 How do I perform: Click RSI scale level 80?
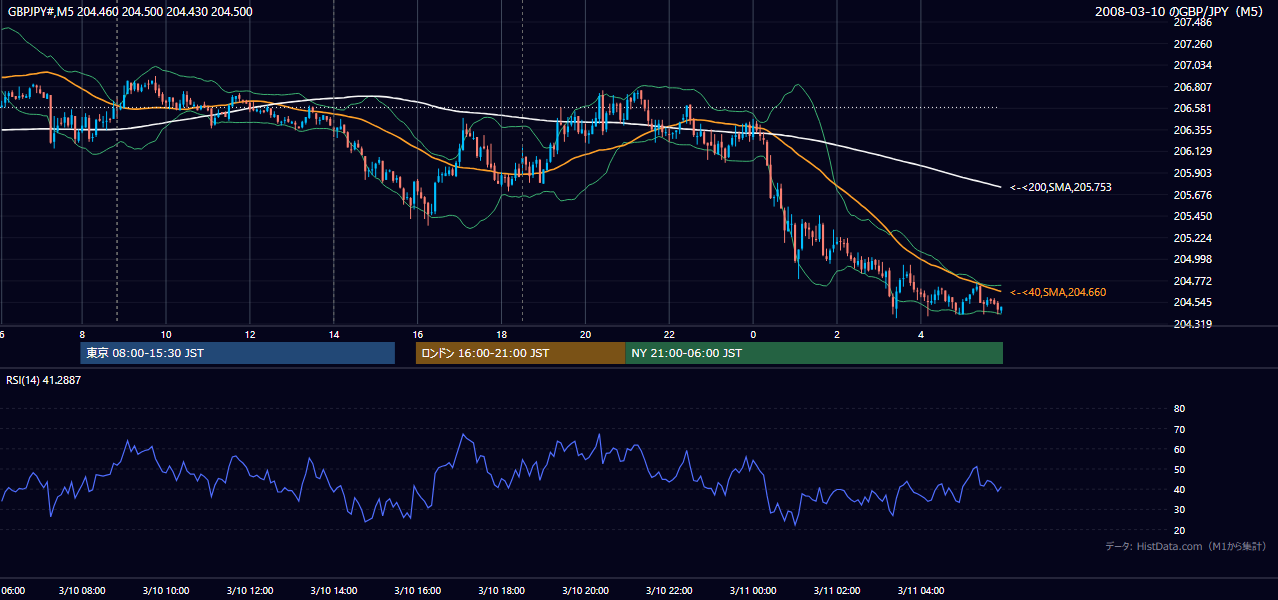click(1179, 409)
